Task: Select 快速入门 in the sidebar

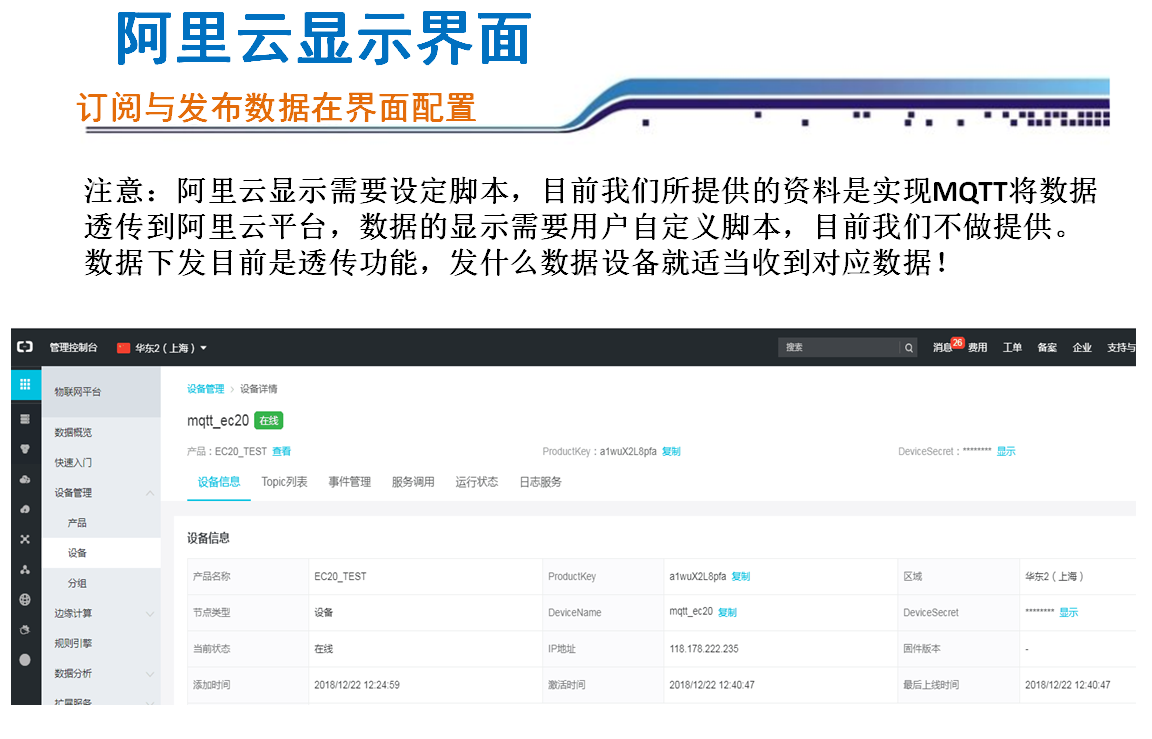Action: (x=73, y=463)
